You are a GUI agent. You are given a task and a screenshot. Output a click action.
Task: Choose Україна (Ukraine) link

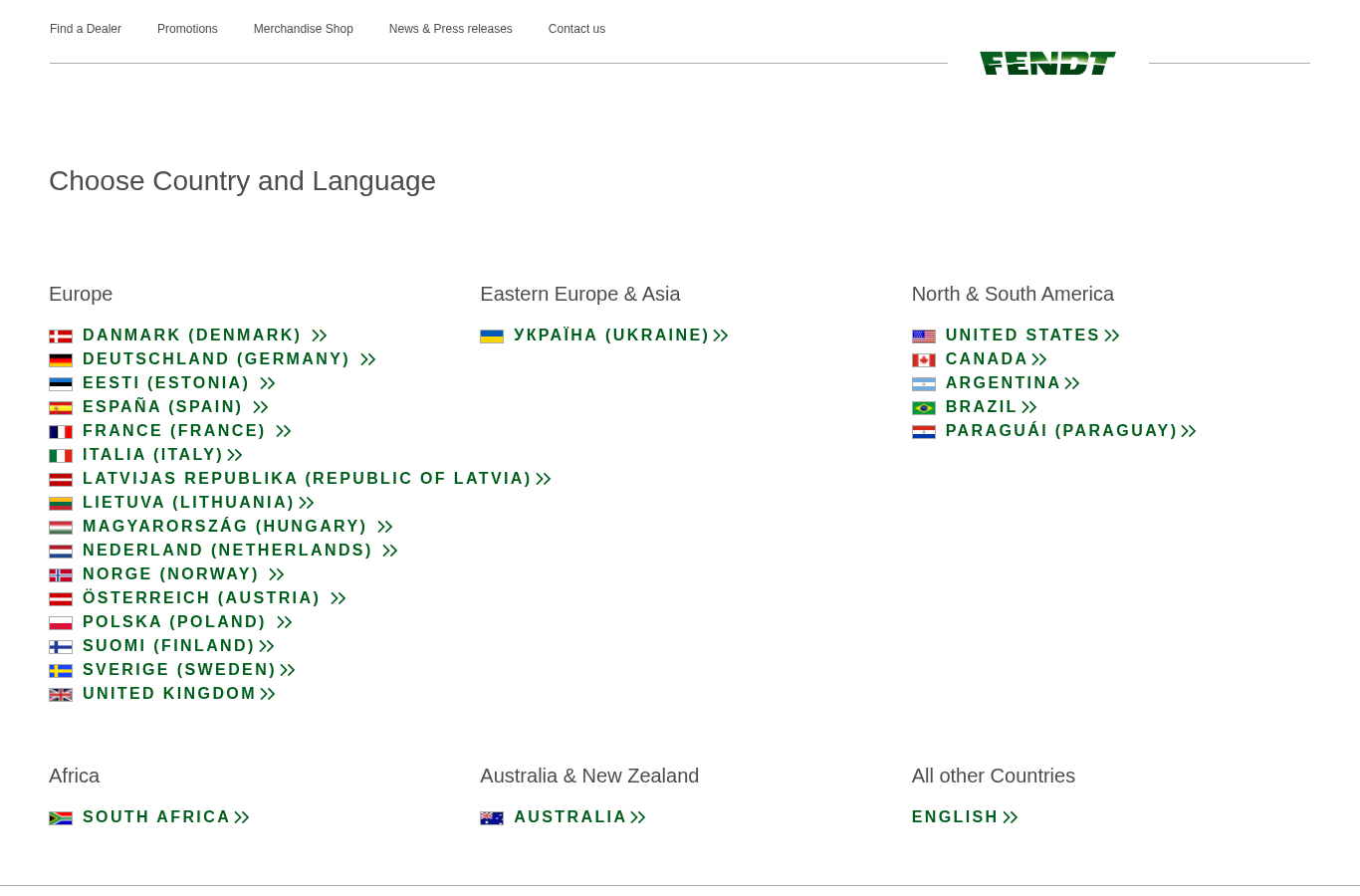(621, 336)
